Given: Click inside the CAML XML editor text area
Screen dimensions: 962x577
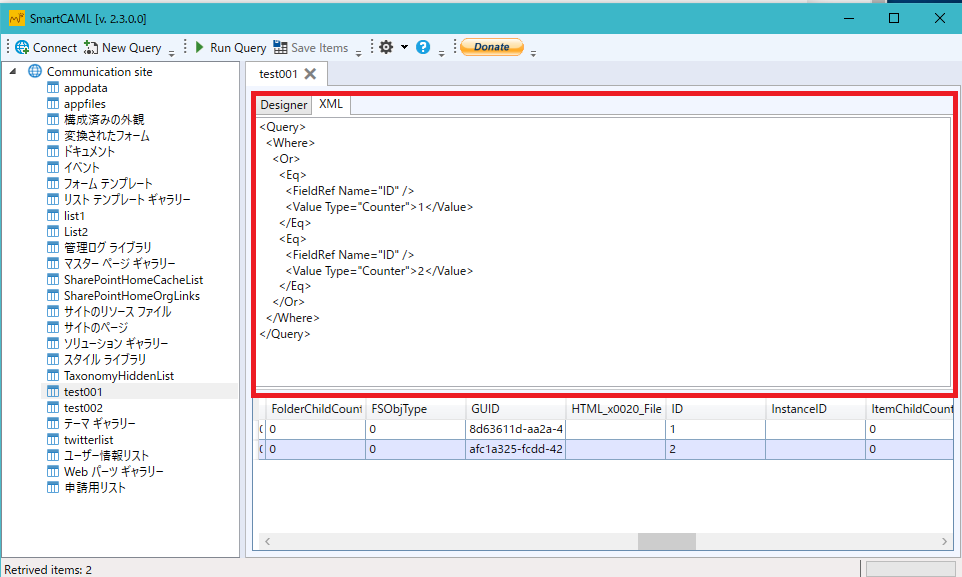Looking at the screenshot, I should [x=603, y=252].
